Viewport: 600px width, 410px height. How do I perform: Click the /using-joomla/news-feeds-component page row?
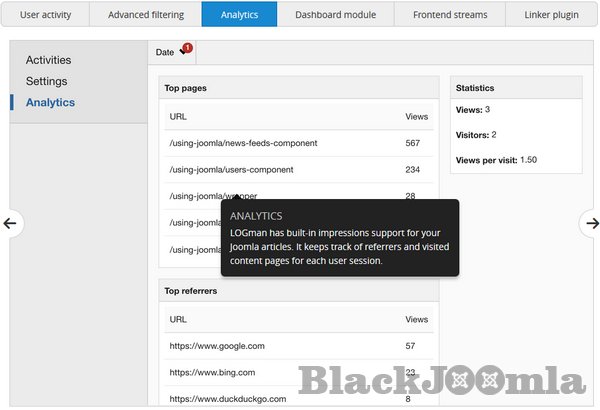click(x=243, y=143)
